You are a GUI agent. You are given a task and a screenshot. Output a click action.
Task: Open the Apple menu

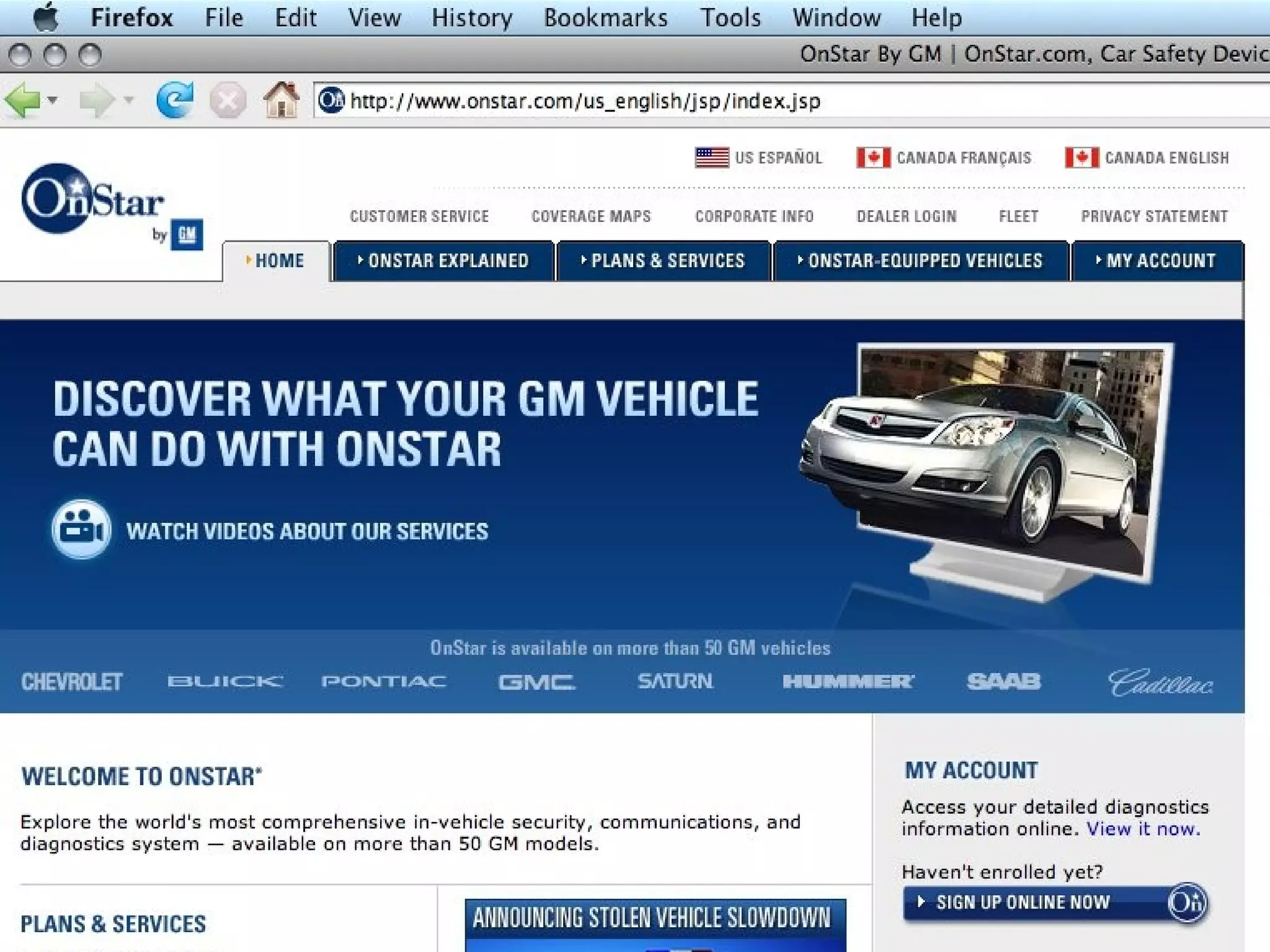click(x=45, y=17)
